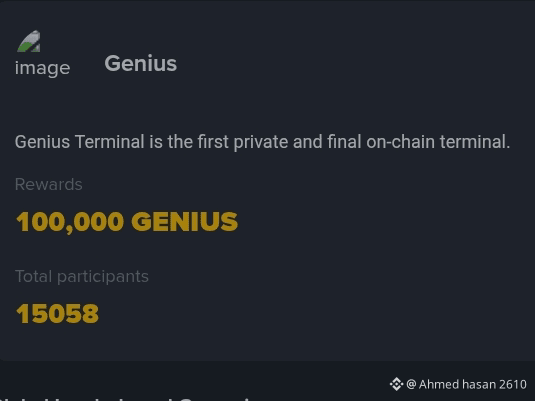Click the 100,000 reward number

[x=70, y=222]
